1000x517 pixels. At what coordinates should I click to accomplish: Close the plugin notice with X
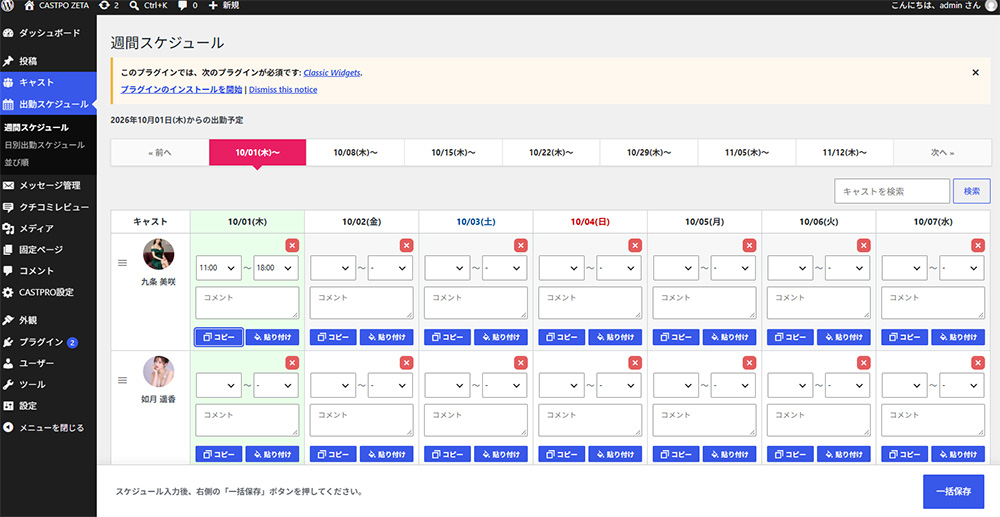[x=975, y=73]
